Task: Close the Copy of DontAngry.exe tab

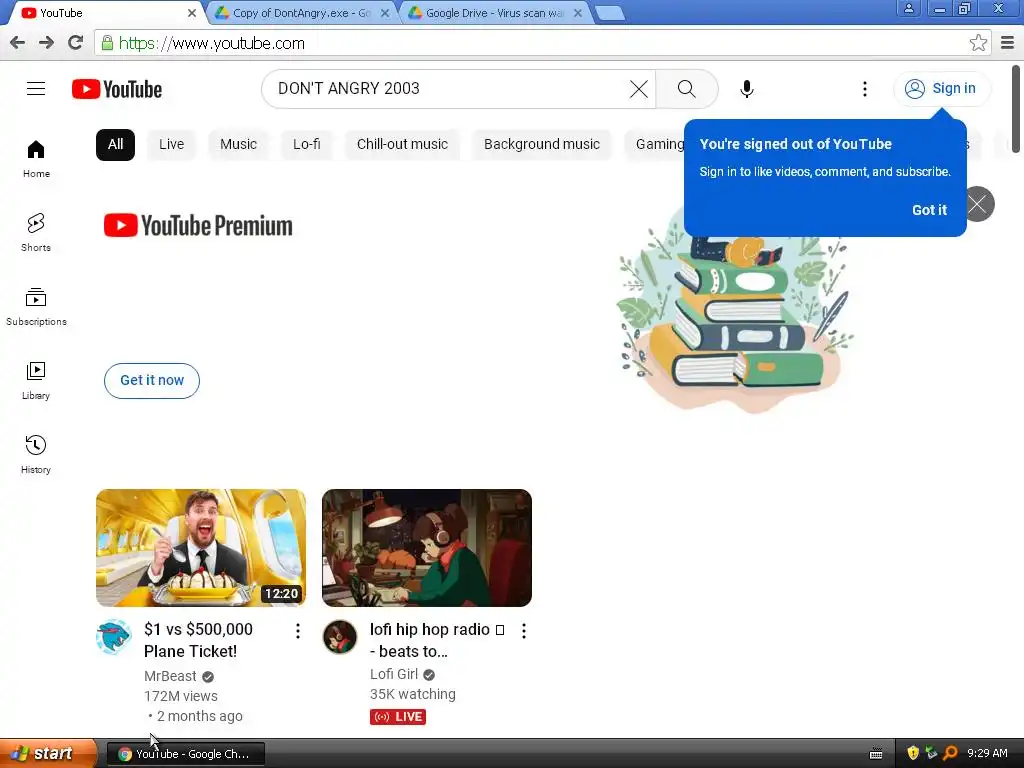Action: pyautogui.click(x=385, y=13)
